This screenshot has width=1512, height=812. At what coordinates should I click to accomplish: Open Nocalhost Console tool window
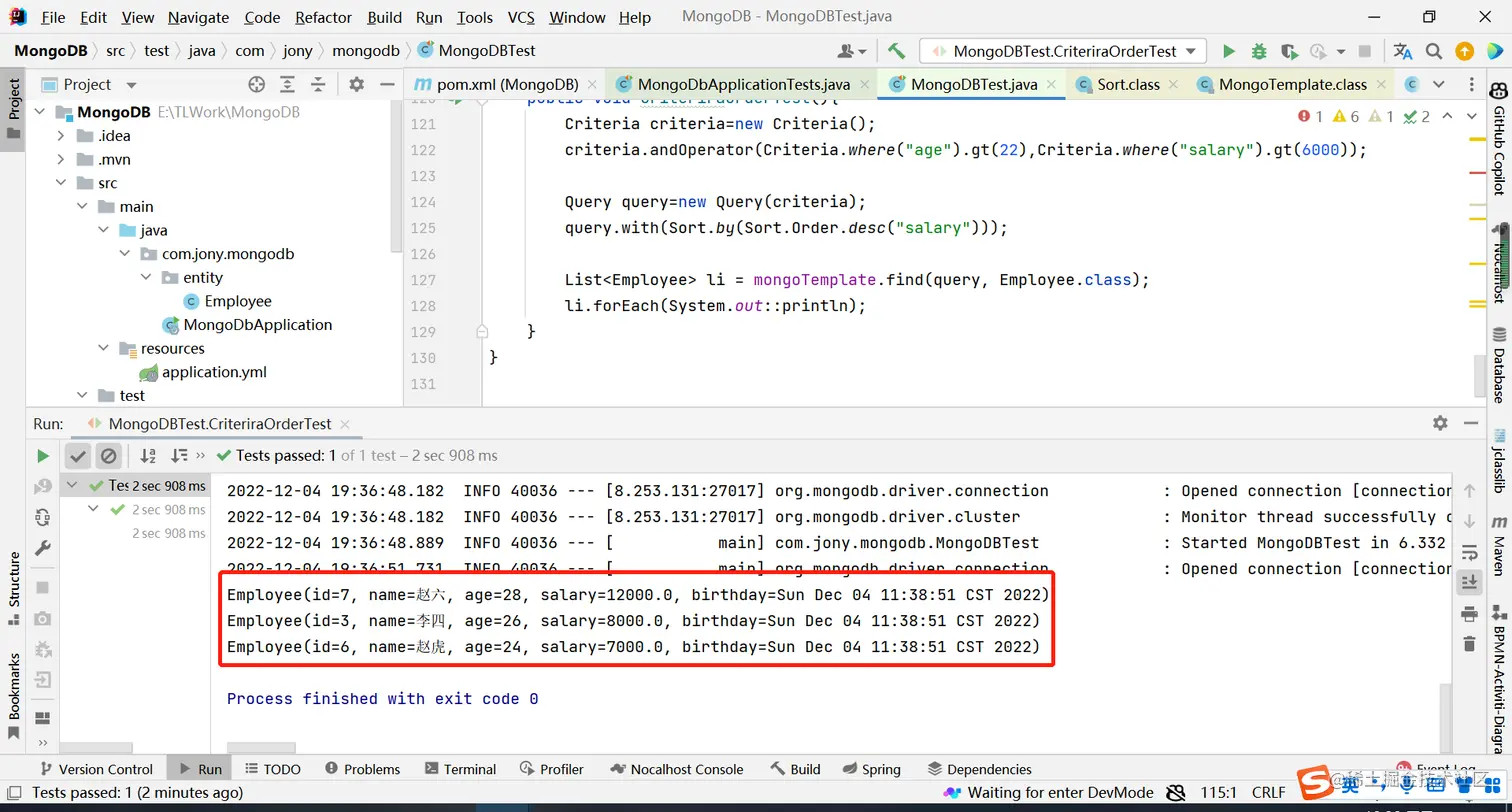coord(676,769)
